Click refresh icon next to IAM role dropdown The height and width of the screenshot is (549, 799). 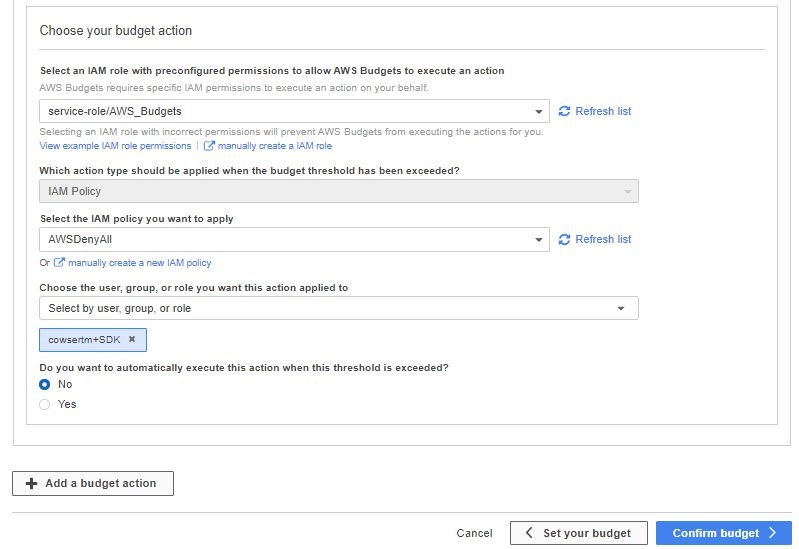pos(564,111)
